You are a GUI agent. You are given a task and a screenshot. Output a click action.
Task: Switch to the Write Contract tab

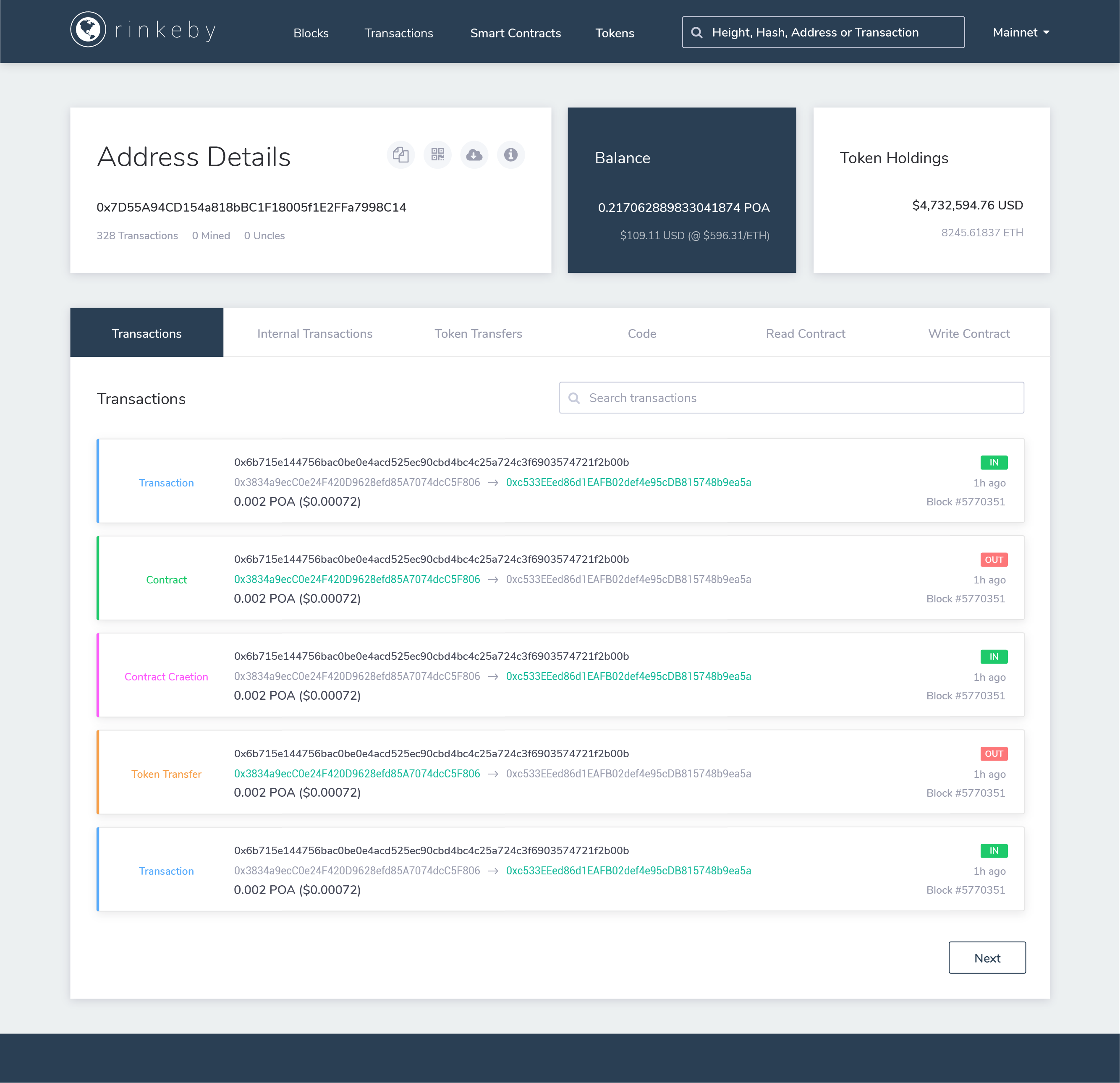coord(968,333)
